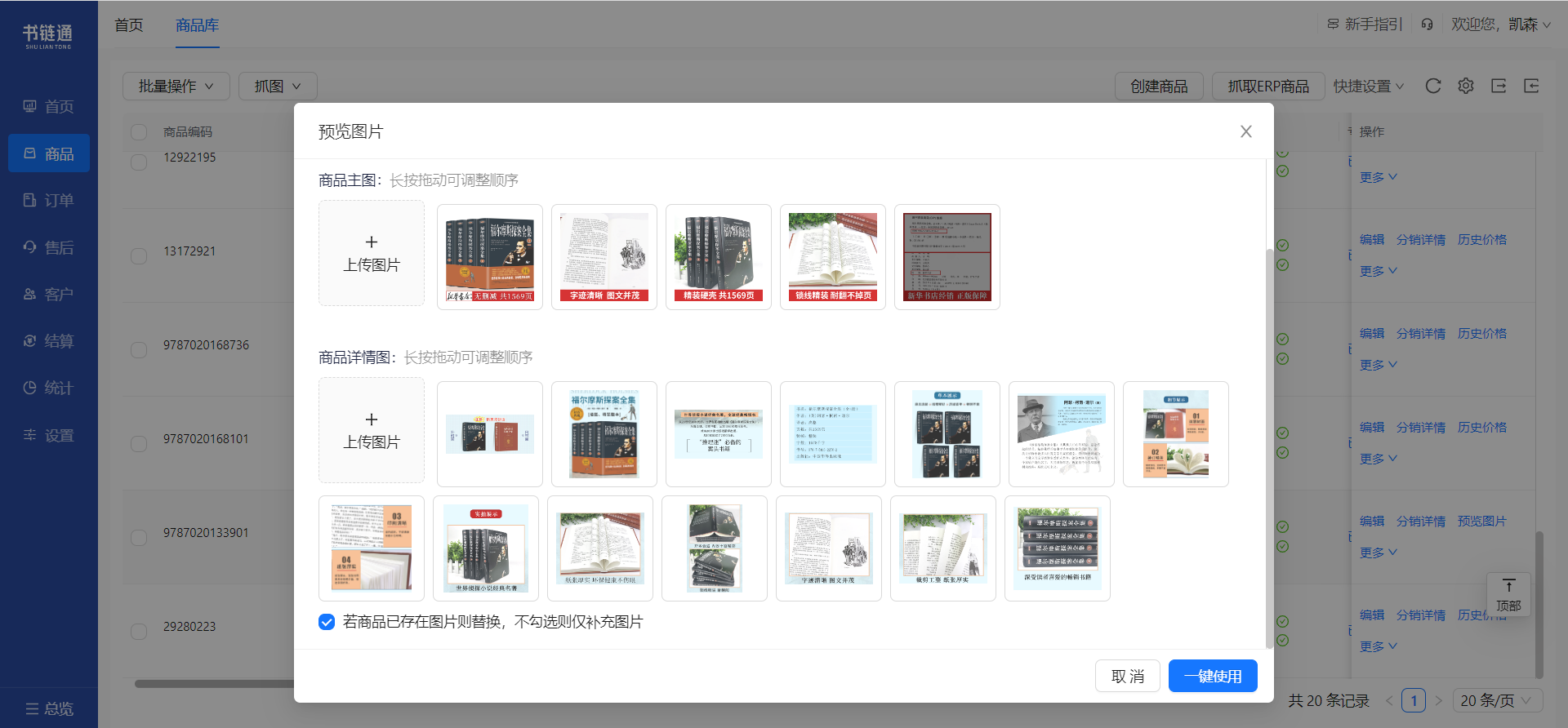Tick the checkbox for row 12922195
Screen dimensions: 1568x728
139,162
